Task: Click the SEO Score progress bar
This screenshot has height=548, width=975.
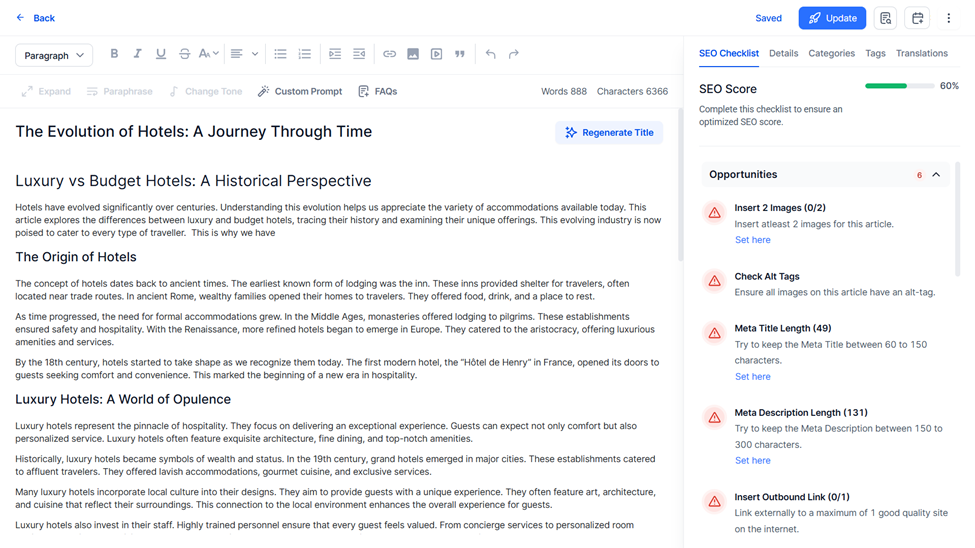Action: 899,86
